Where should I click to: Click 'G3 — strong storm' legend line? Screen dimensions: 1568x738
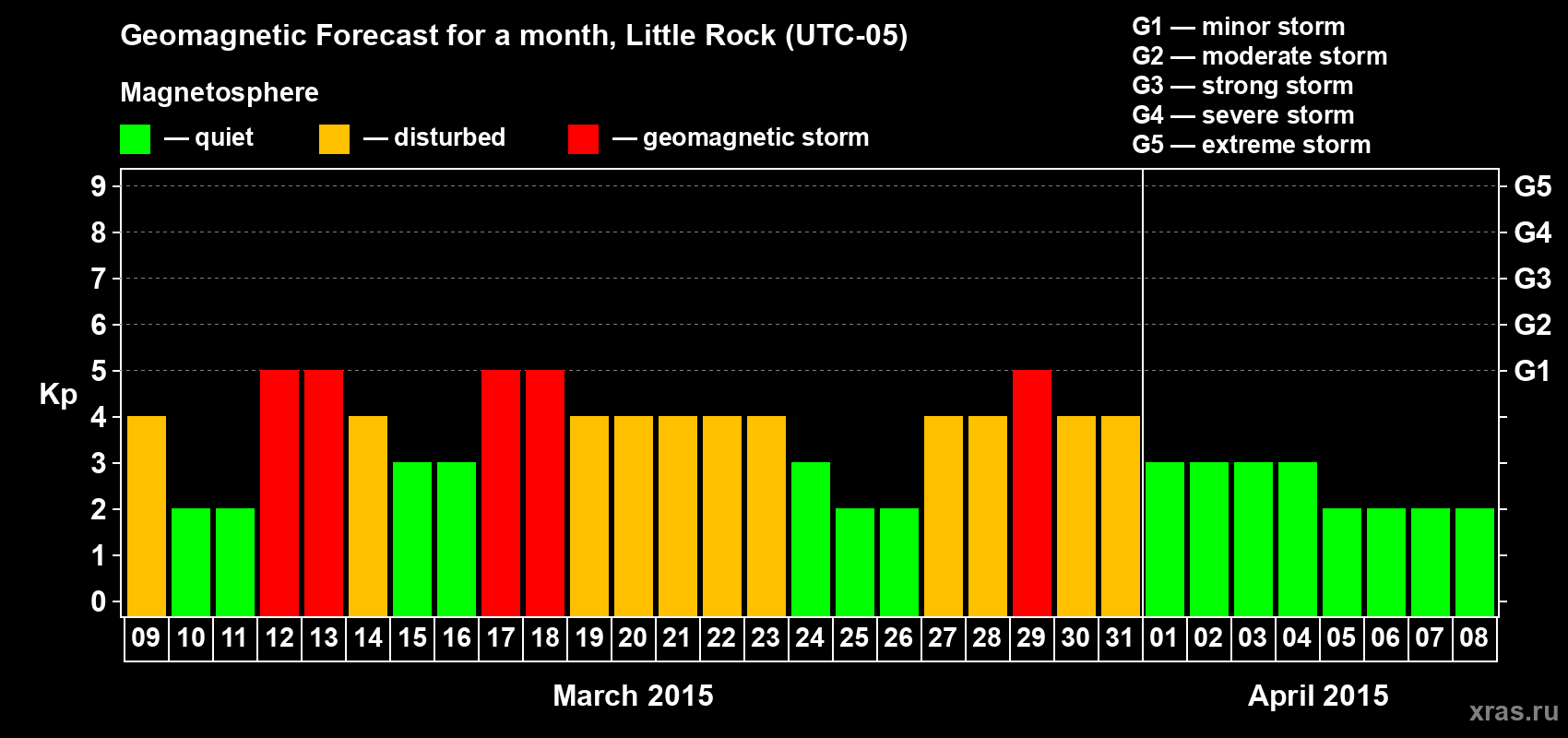(1242, 86)
